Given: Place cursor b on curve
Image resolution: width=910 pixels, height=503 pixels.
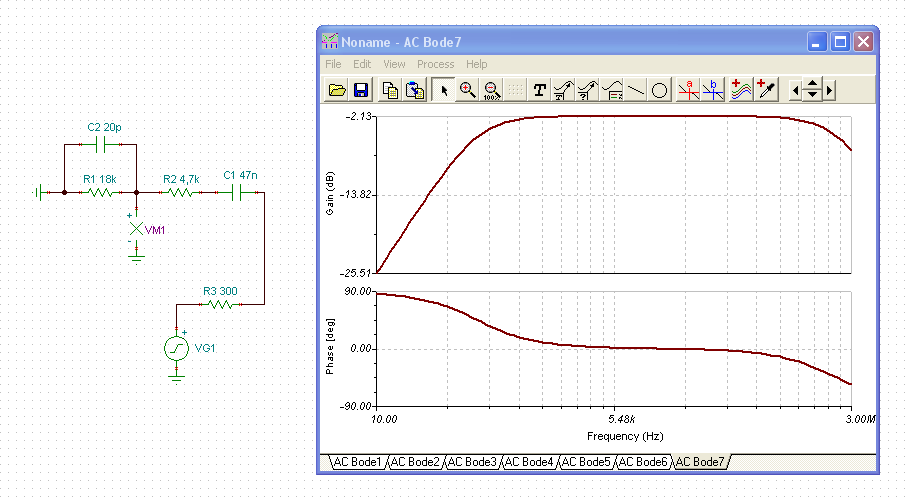Looking at the screenshot, I should [x=713, y=91].
